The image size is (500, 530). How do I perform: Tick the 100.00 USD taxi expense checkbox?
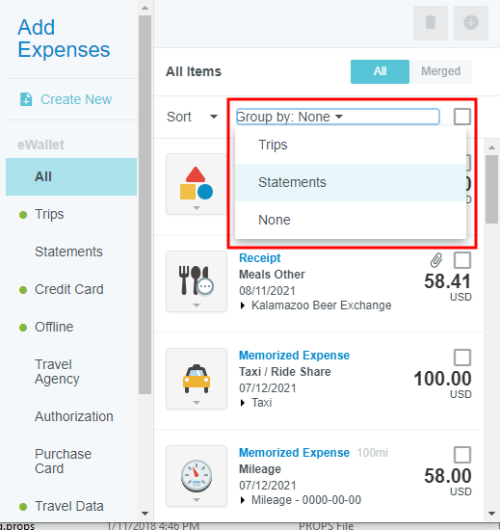point(462,358)
